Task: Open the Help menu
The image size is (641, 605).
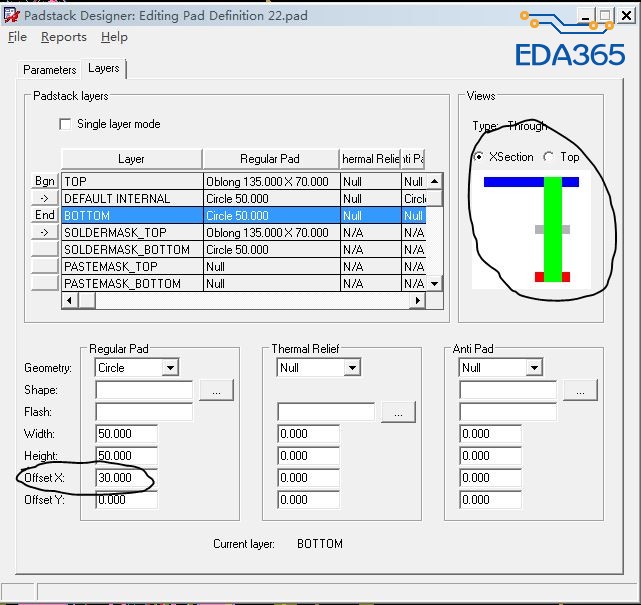Action: click(114, 37)
